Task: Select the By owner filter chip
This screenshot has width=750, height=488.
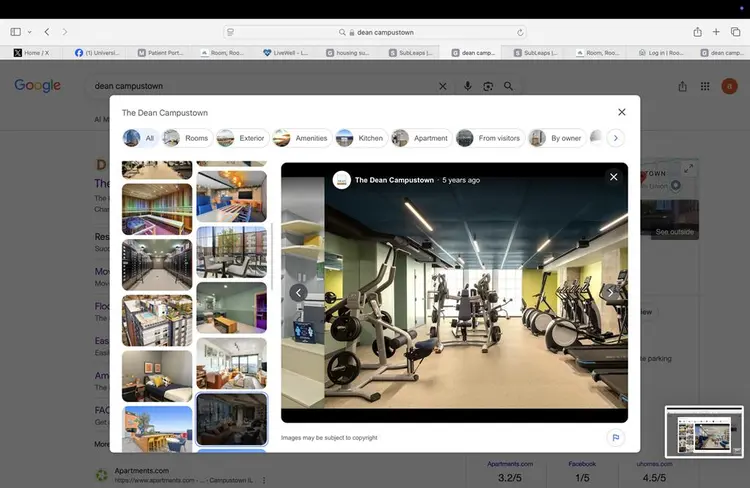Action: 557,138
